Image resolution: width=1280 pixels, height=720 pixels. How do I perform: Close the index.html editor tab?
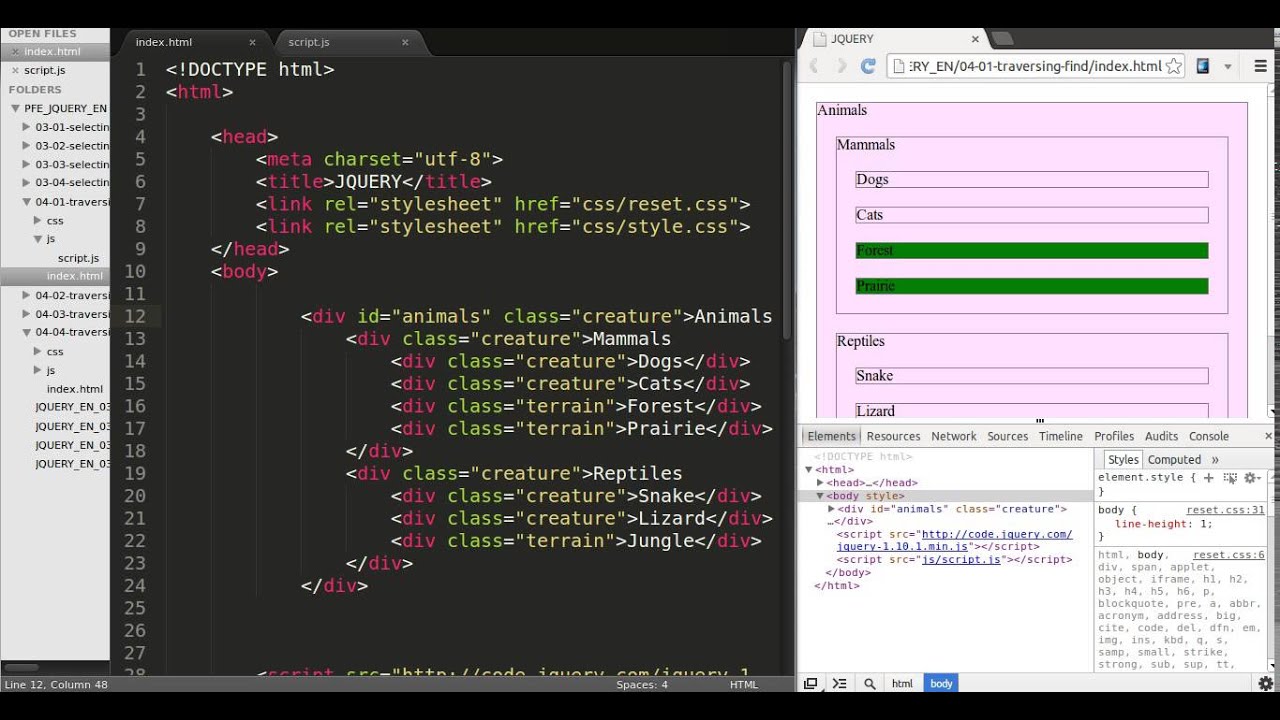(252, 42)
